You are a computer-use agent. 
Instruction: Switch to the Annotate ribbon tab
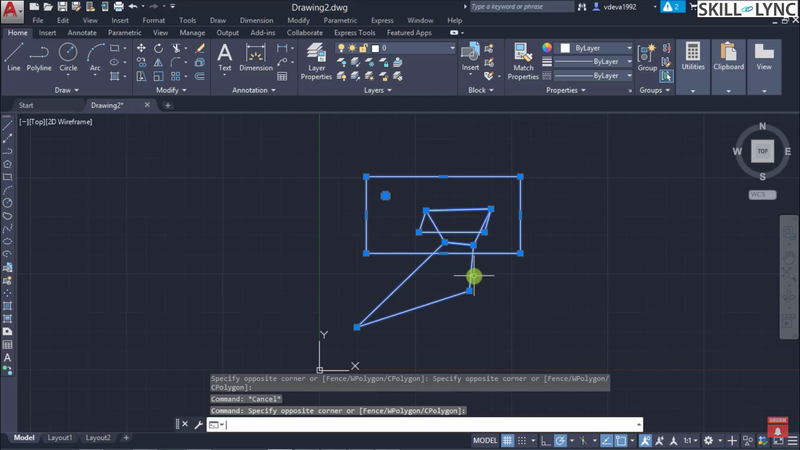(82, 32)
